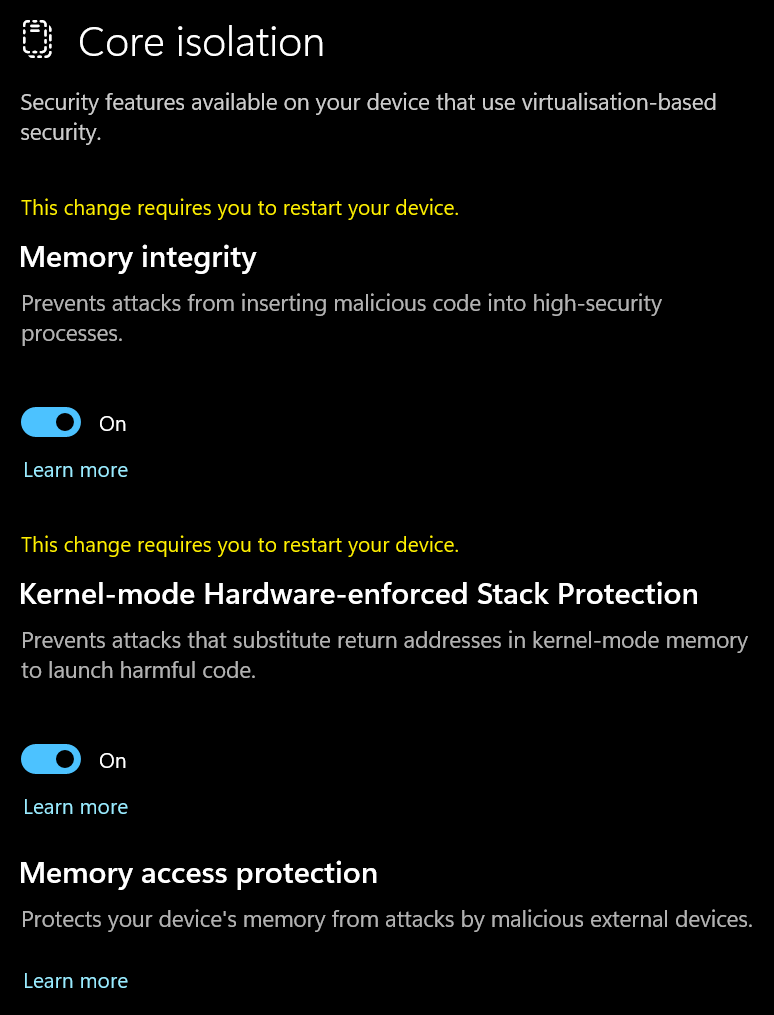Click restart warning above Memory integrity
The image size is (774, 1015).
click(x=240, y=208)
